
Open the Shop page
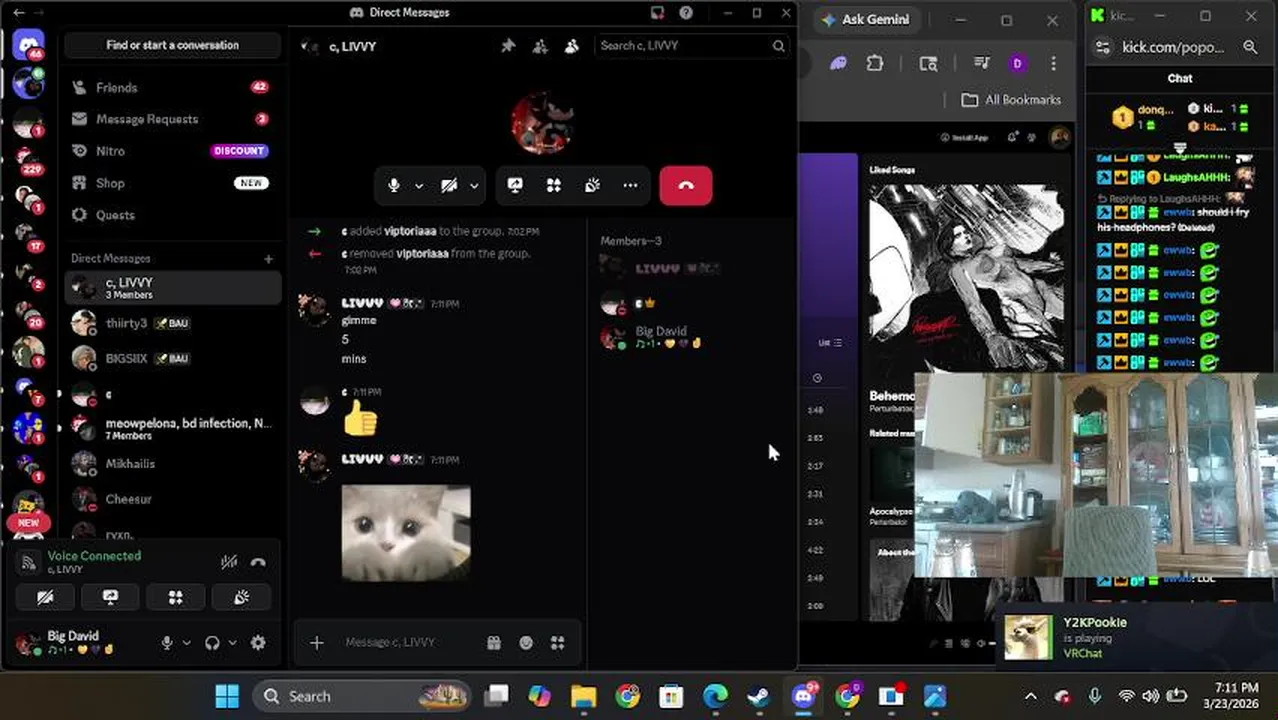coord(172,183)
